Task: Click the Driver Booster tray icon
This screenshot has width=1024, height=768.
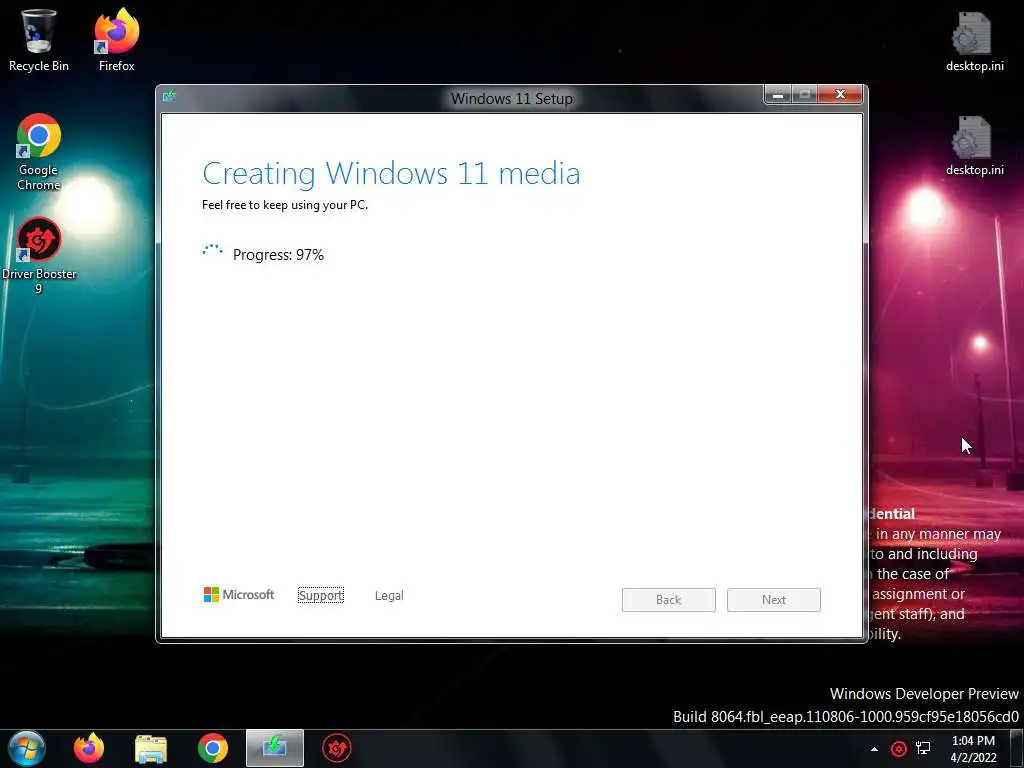Action: tap(899, 749)
